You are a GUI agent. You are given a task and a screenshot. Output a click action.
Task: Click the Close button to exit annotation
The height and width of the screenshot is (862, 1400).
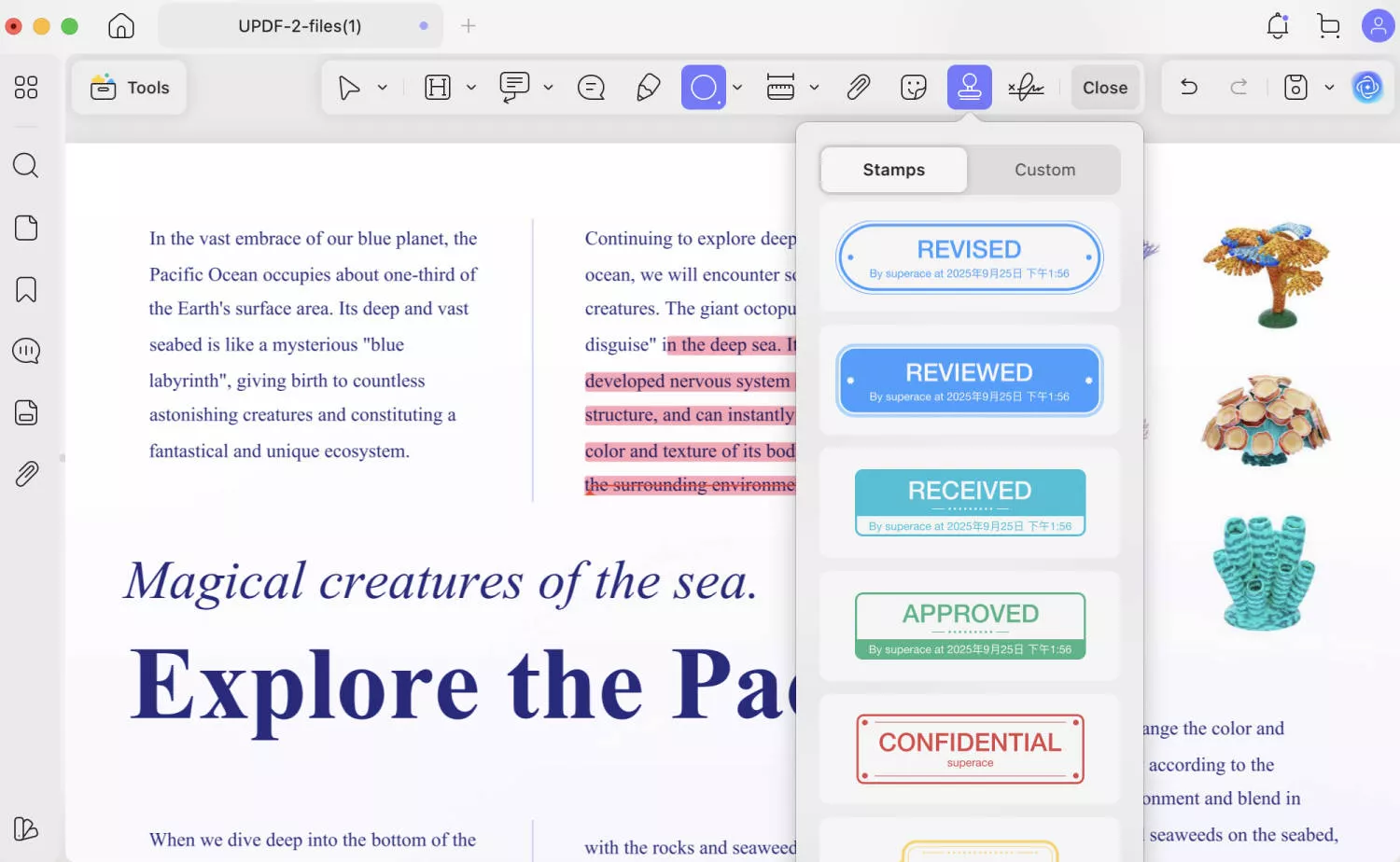(1105, 87)
